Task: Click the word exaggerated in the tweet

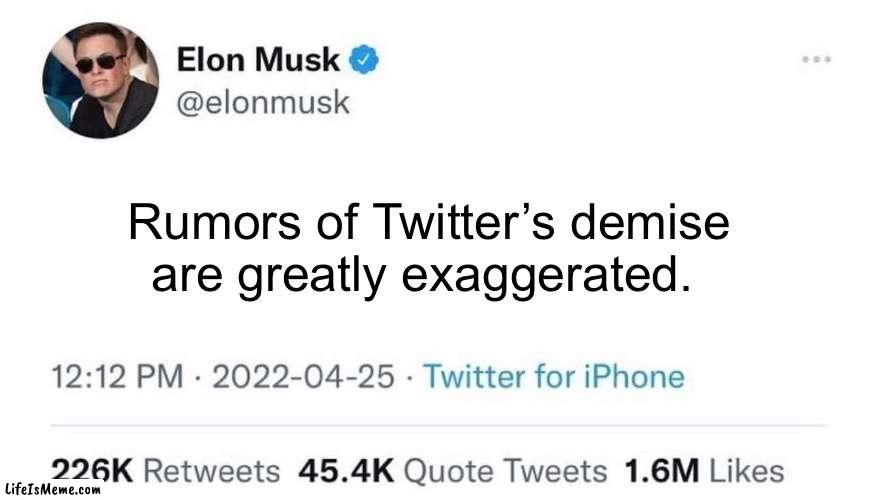Action: pos(545,272)
